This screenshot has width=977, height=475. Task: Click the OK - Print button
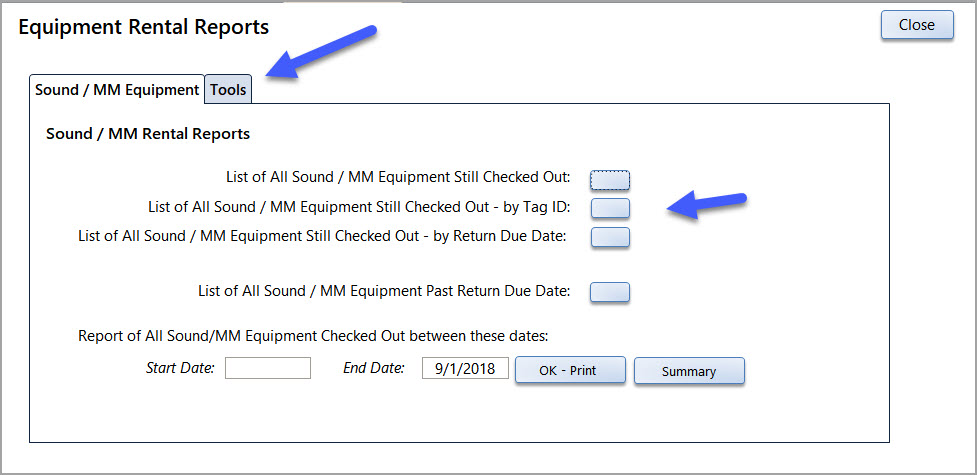click(x=570, y=370)
